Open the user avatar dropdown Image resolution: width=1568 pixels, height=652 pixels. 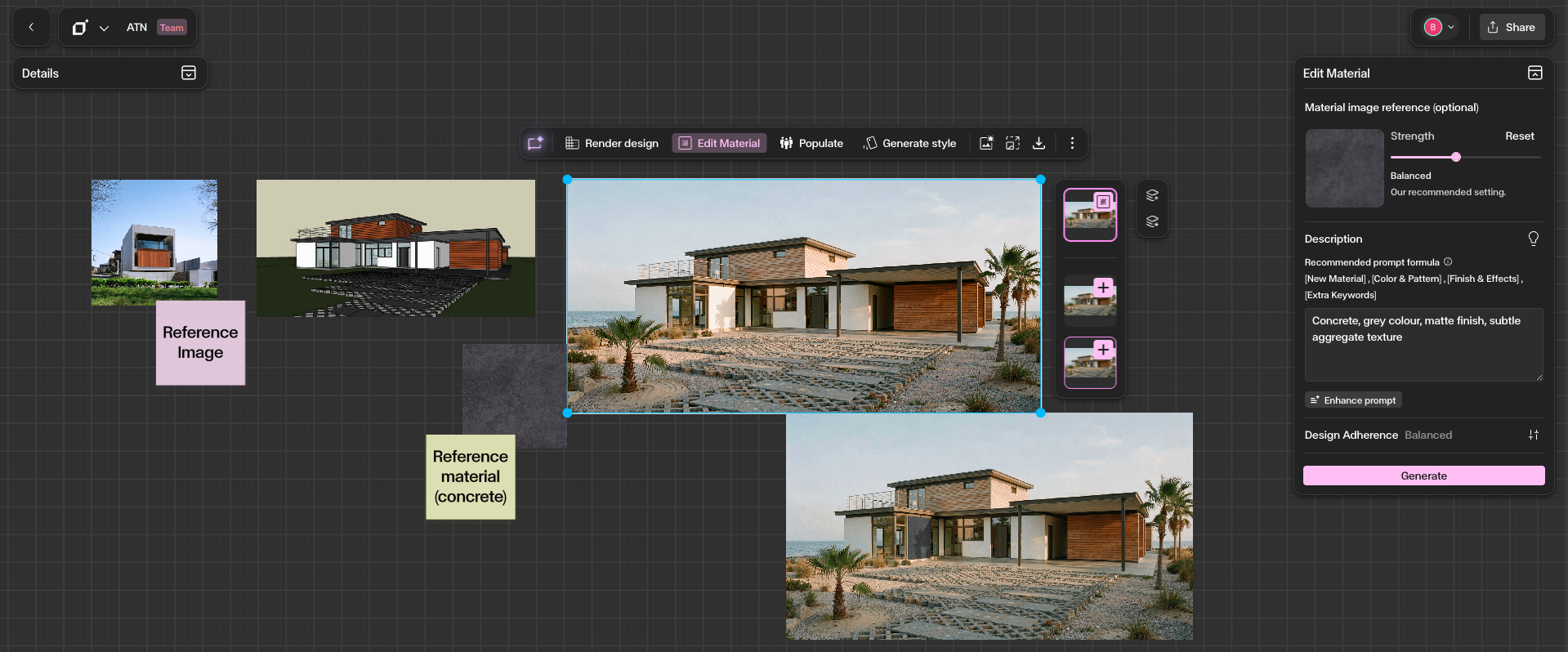(1440, 27)
